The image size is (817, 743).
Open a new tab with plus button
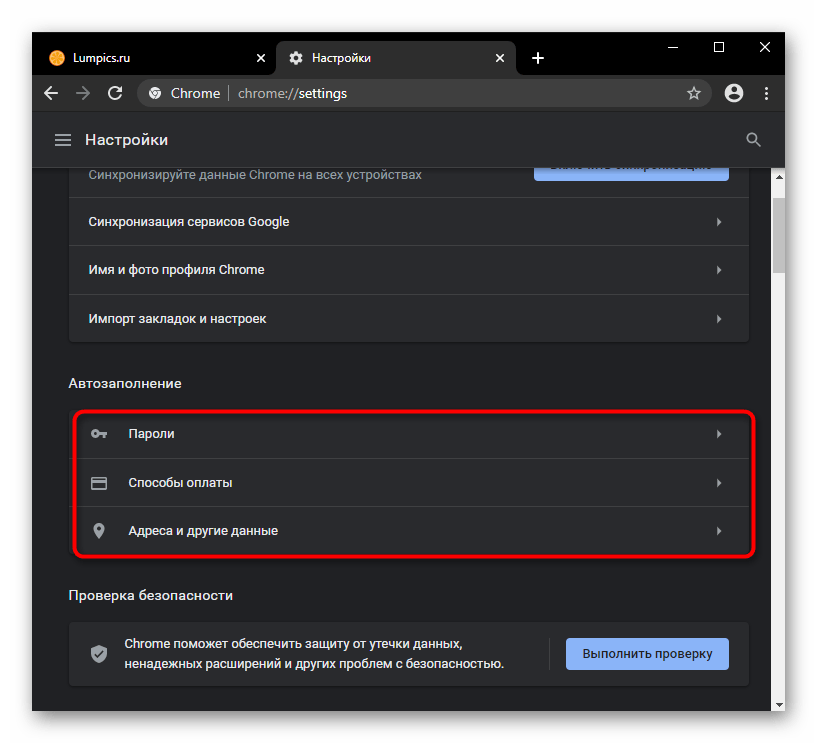coord(538,58)
